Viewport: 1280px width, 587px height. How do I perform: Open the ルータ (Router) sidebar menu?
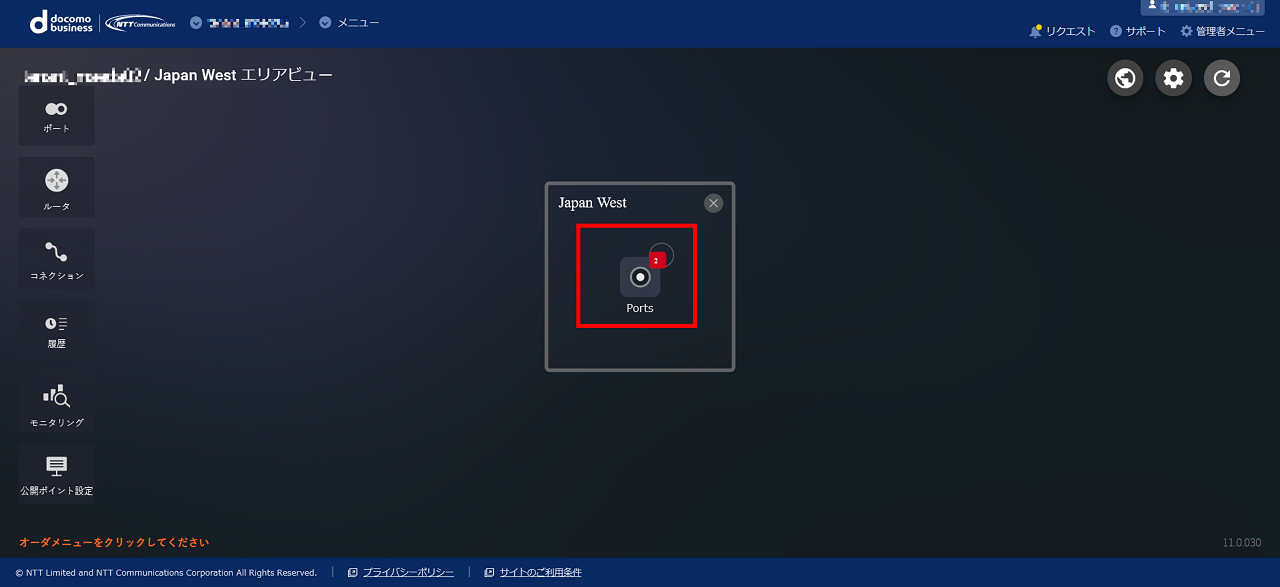coord(56,188)
